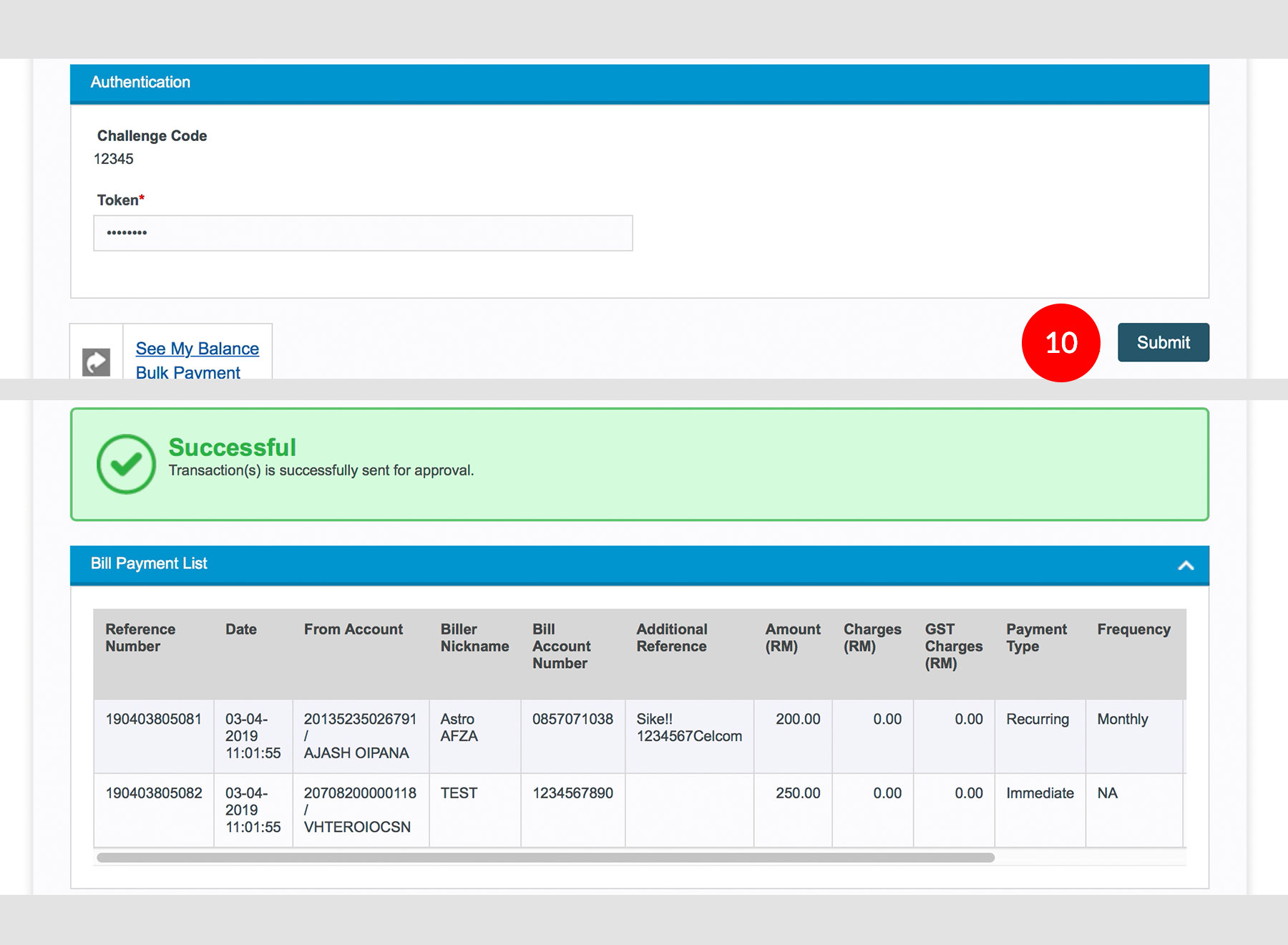Click the From Account column header
Screen dimensions: 1288x945
pos(353,629)
